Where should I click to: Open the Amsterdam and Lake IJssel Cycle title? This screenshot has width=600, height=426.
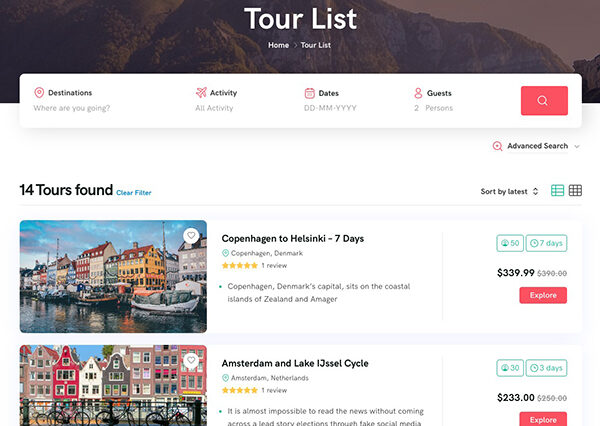294,363
